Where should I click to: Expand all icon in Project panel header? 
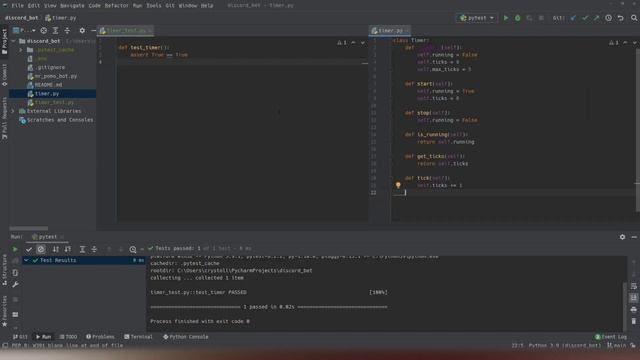(x=56, y=31)
